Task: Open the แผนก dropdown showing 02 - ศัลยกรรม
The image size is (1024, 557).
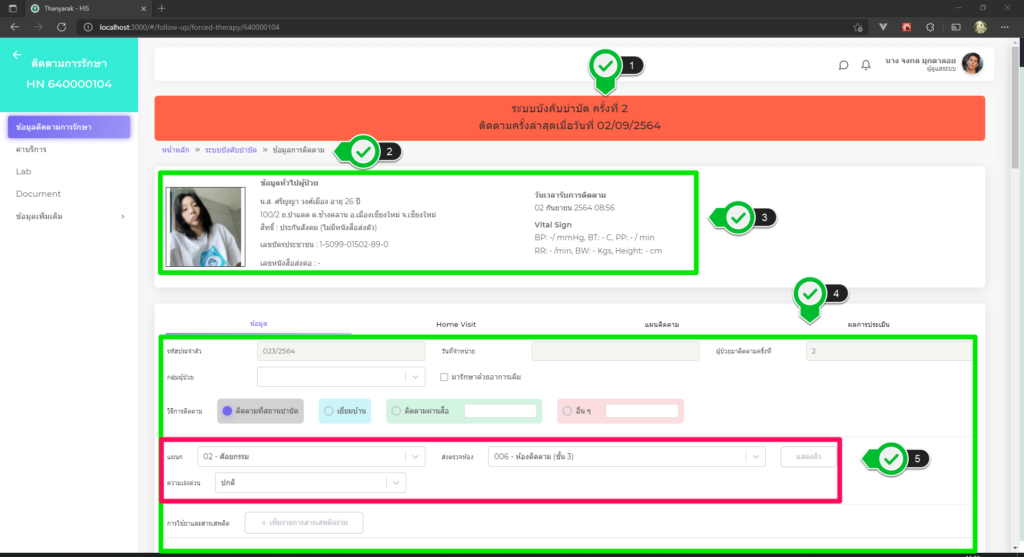Action: pyautogui.click(x=310, y=457)
